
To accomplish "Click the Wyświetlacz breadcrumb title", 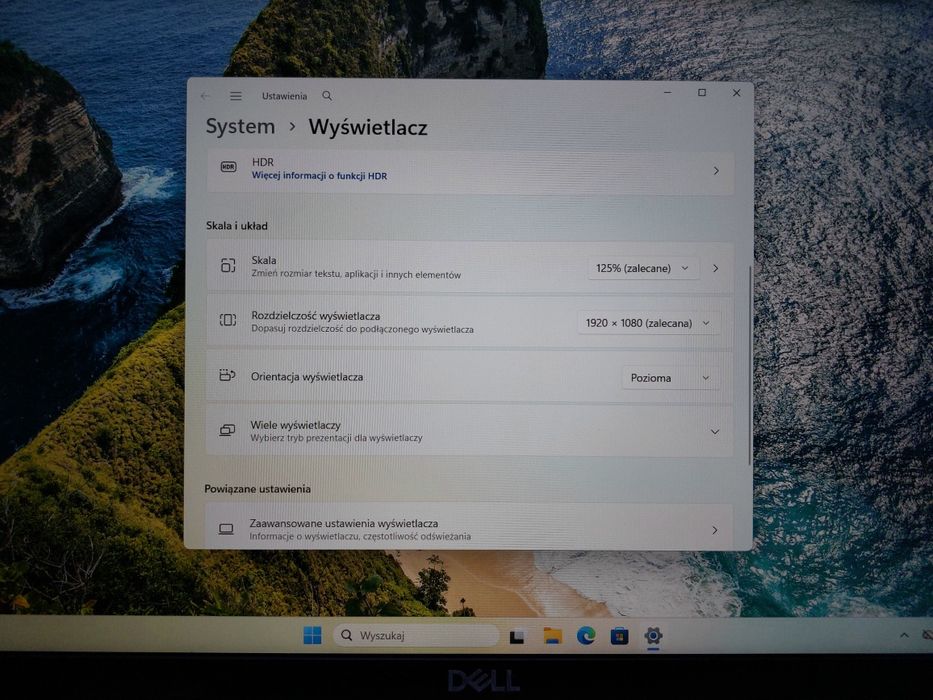I will (x=368, y=127).
